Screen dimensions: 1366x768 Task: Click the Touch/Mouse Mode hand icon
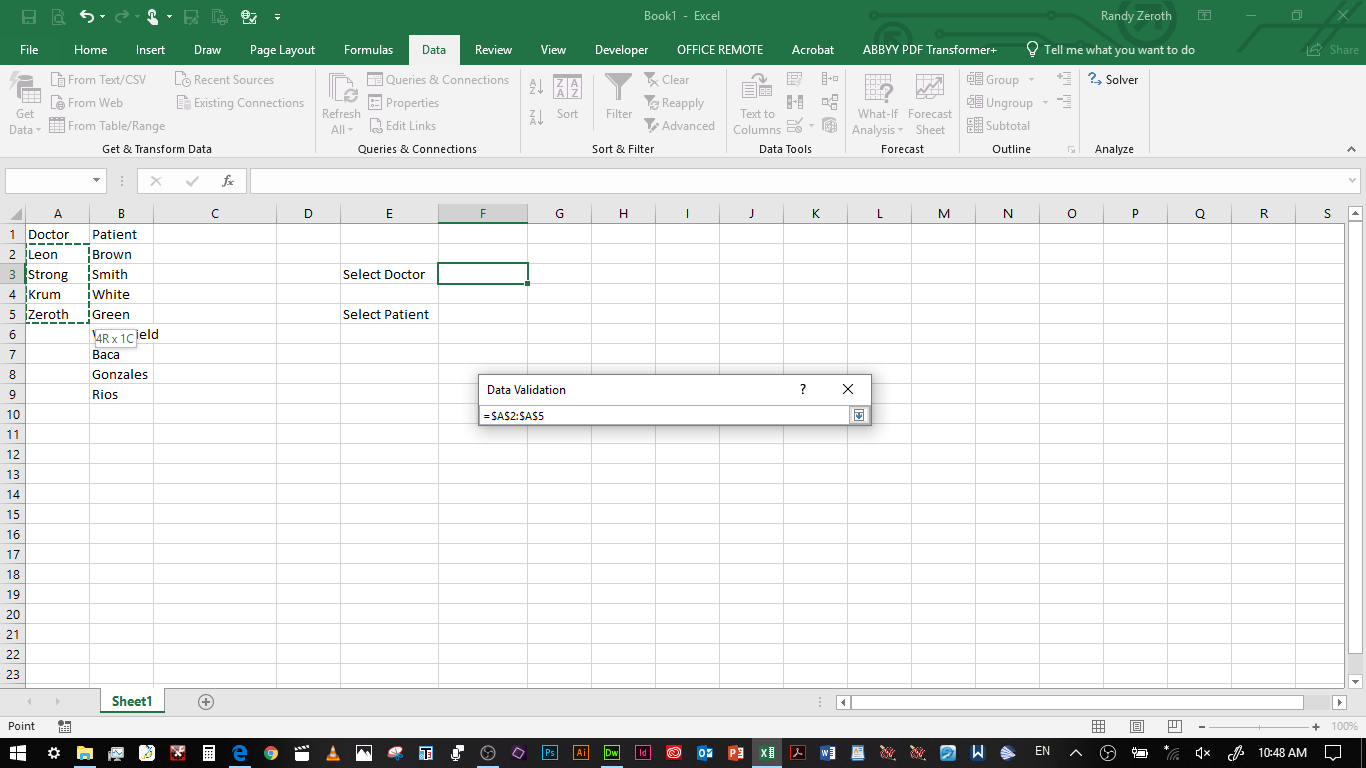point(152,17)
